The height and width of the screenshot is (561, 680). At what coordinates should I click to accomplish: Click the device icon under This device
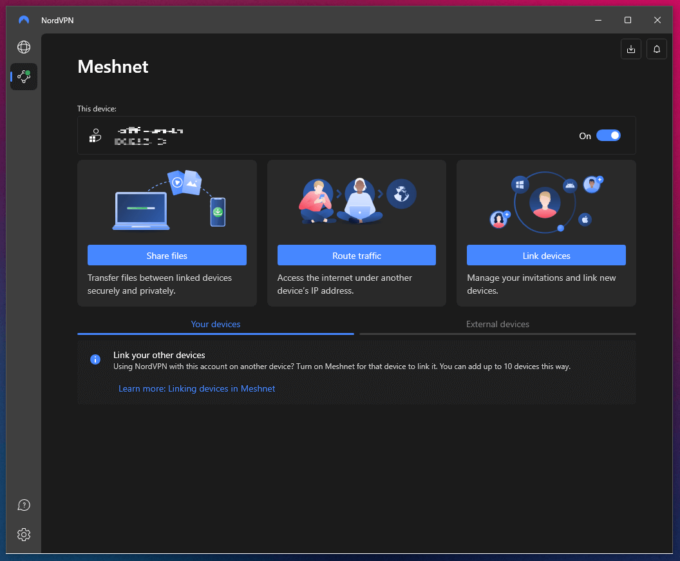pos(96,136)
